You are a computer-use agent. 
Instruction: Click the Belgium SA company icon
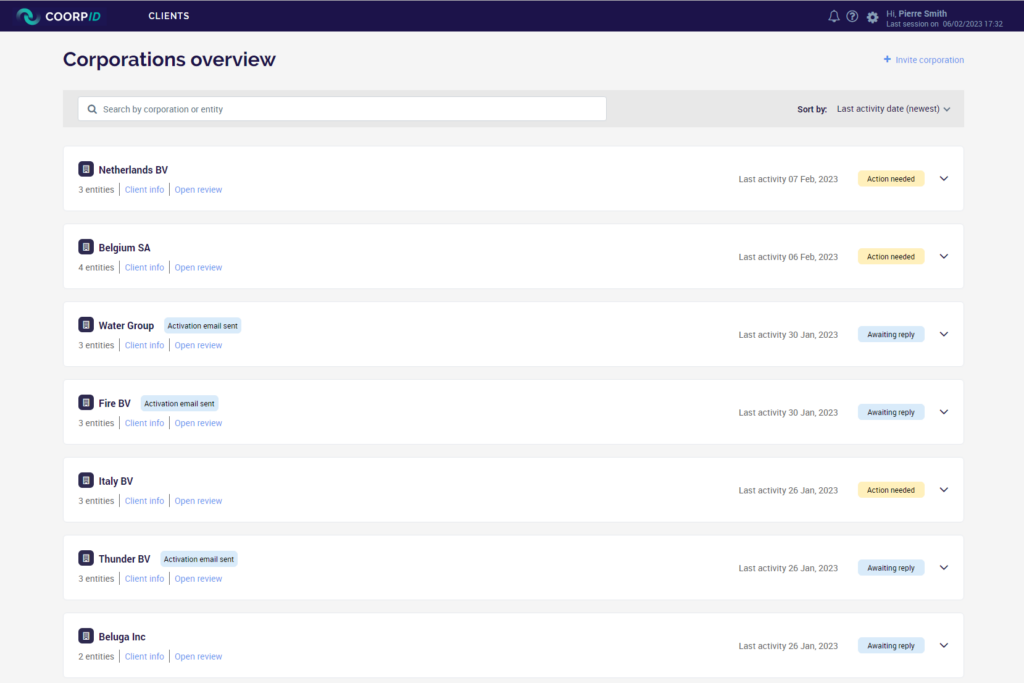coord(86,246)
